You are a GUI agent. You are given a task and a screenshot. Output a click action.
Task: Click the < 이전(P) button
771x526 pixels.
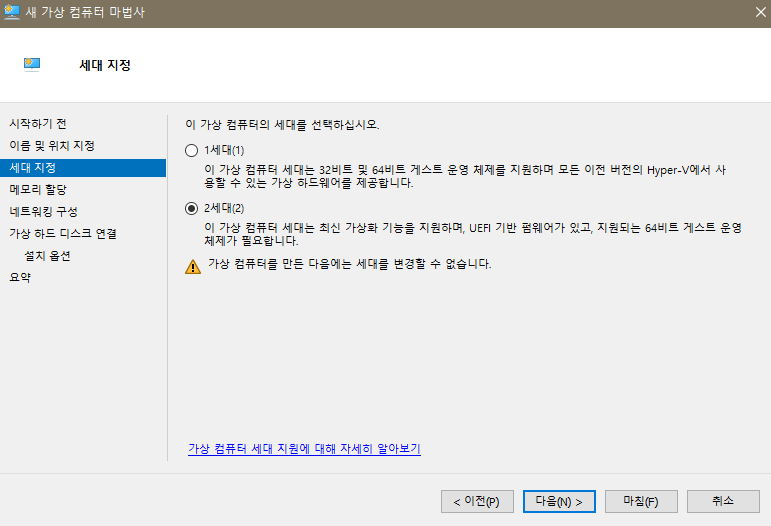coord(477,501)
